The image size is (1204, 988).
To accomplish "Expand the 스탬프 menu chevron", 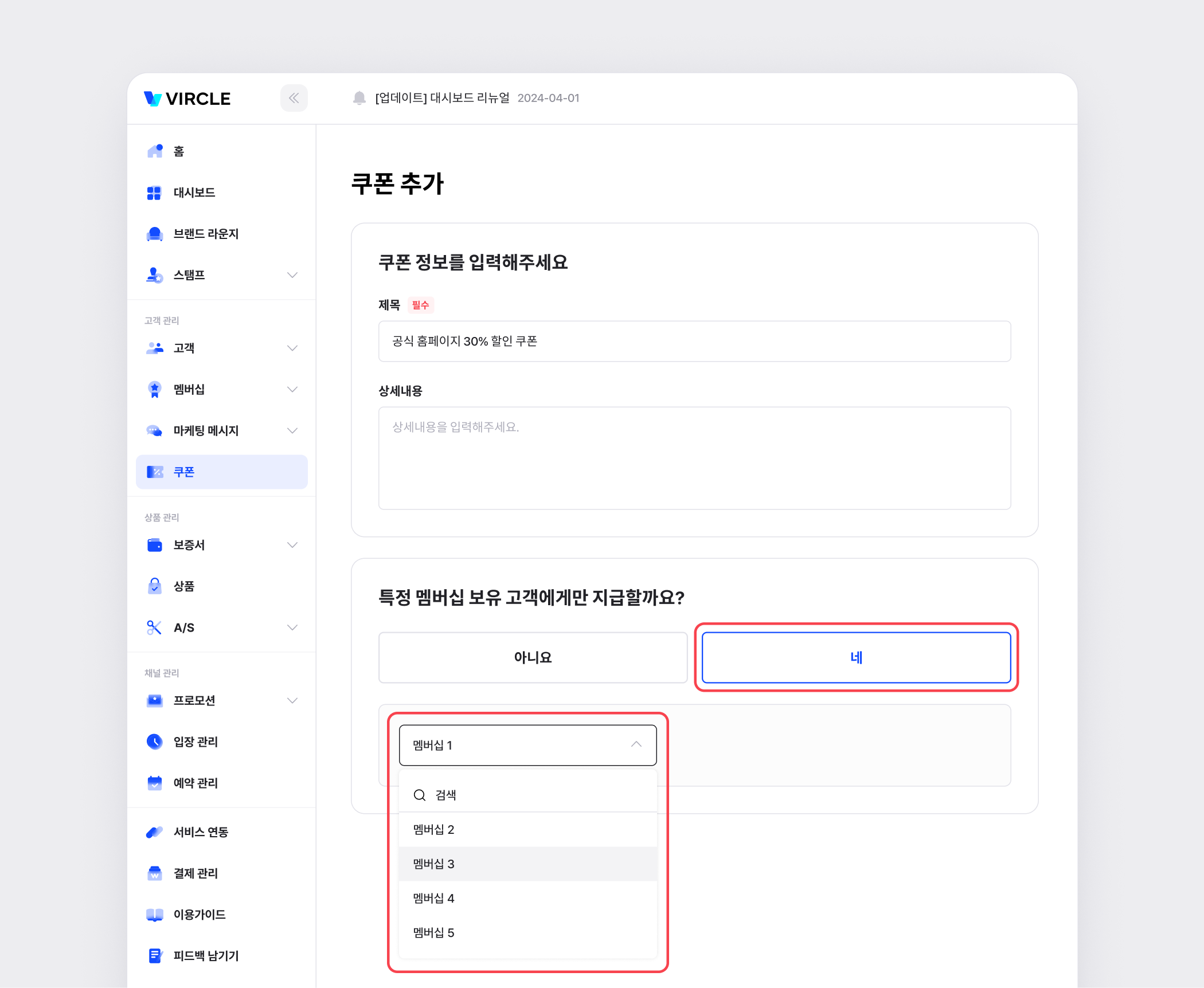I will tap(292, 275).
